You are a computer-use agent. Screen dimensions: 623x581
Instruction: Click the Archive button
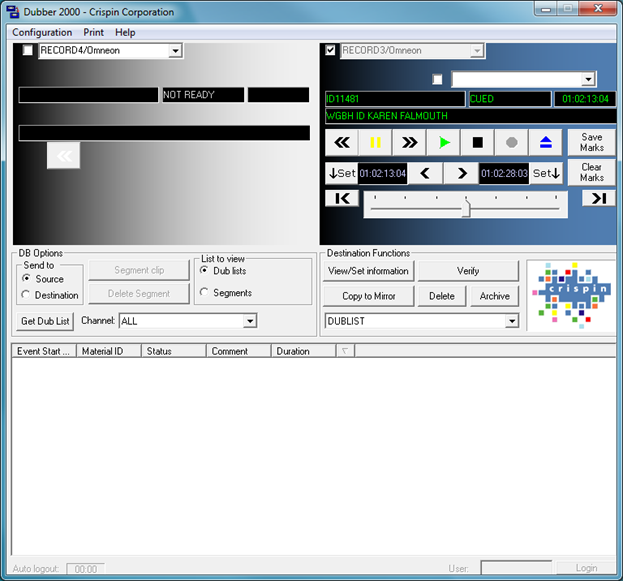point(495,296)
